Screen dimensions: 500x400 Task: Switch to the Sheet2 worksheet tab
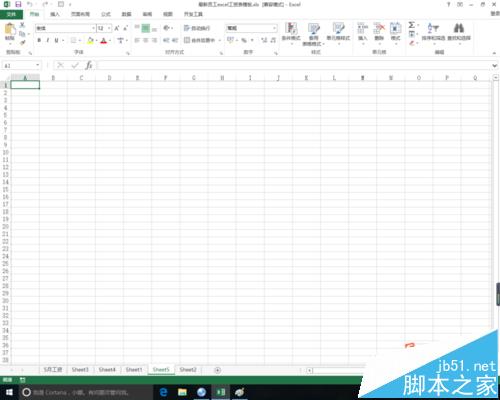pos(188,370)
